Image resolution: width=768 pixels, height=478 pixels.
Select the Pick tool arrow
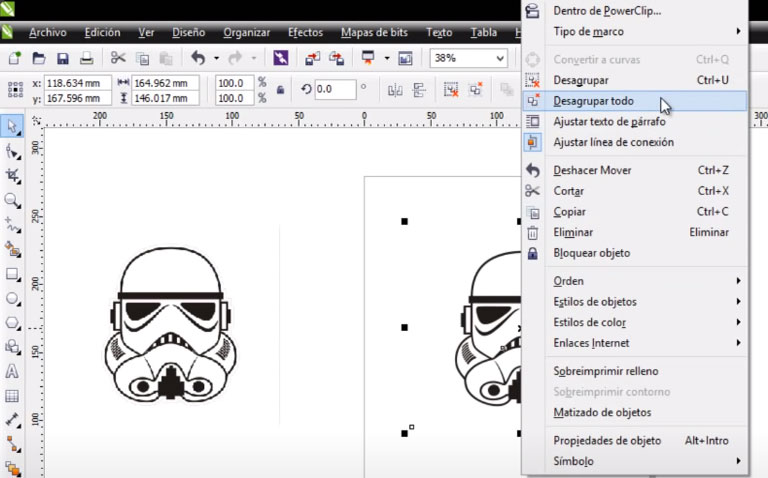pos(12,126)
